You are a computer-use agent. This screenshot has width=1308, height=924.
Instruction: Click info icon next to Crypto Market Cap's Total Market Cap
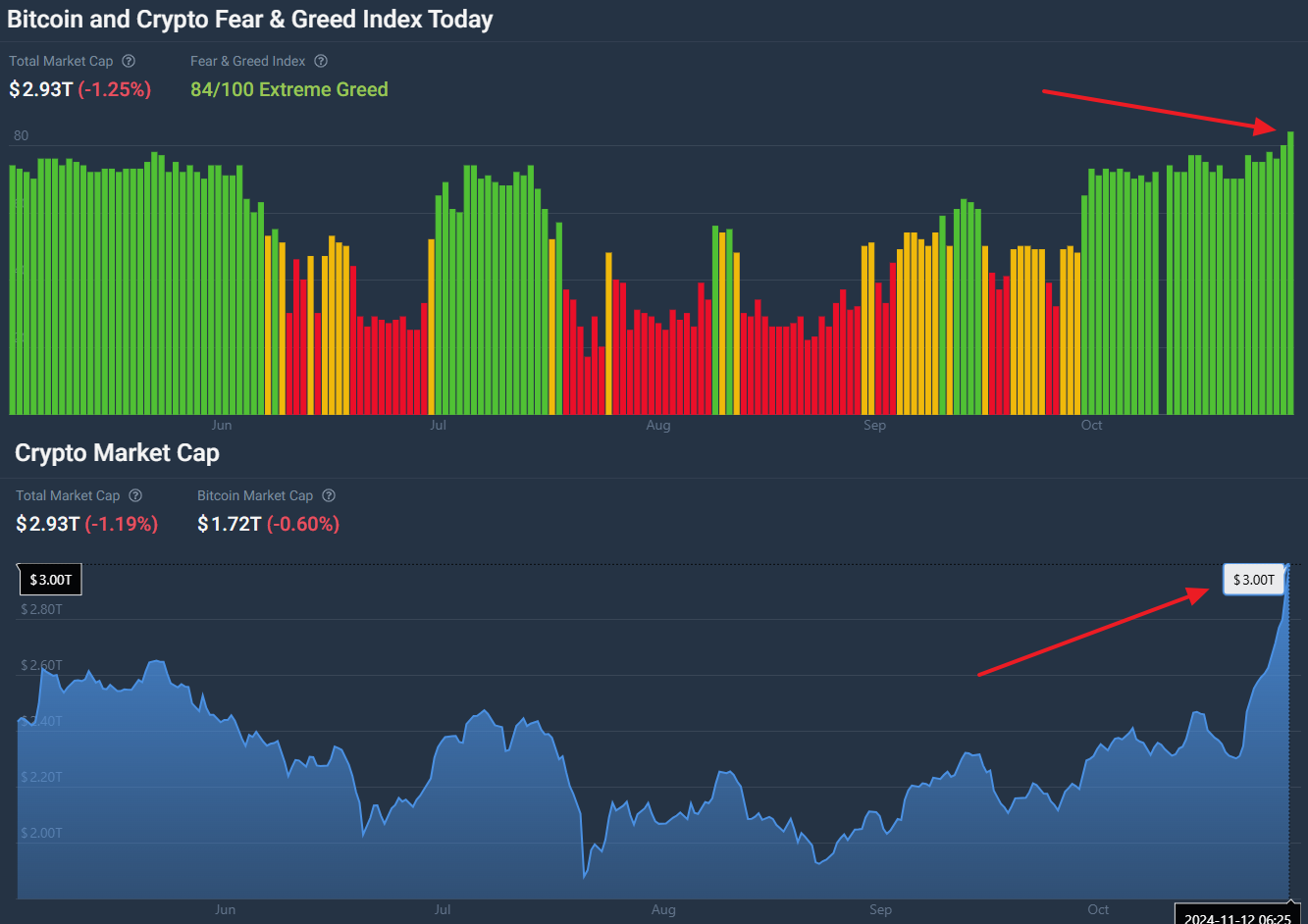135,495
